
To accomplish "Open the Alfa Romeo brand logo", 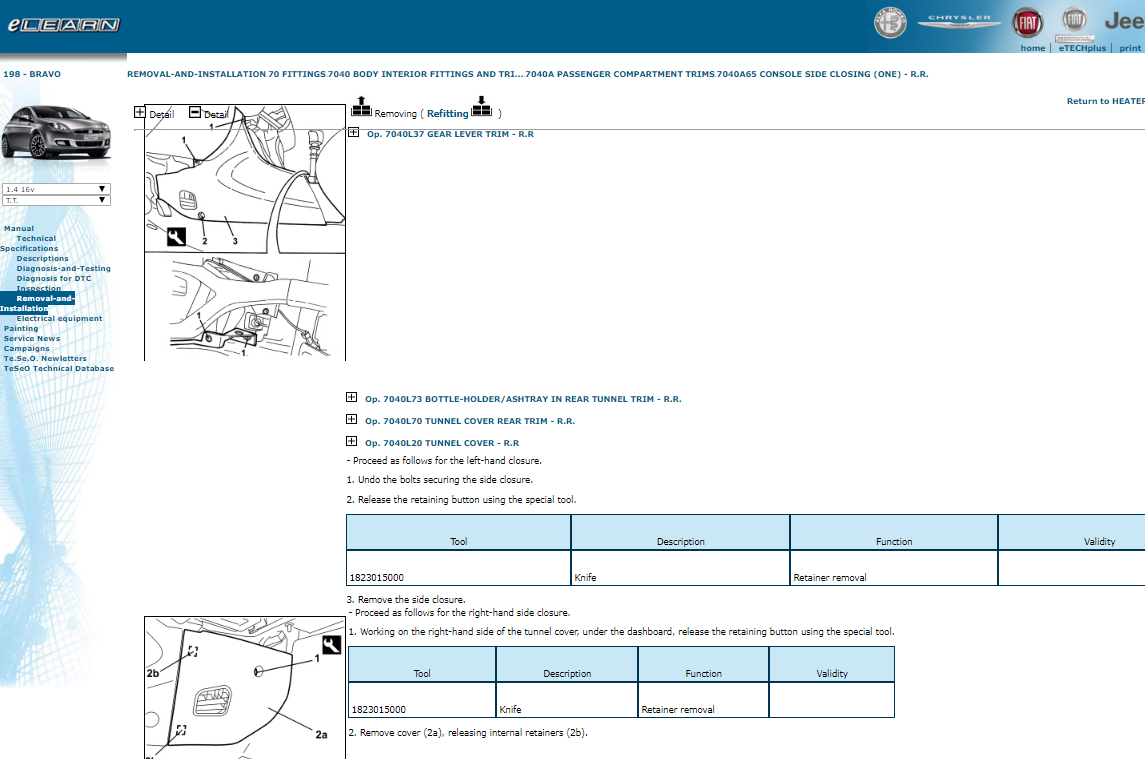I will pos(890,23).
